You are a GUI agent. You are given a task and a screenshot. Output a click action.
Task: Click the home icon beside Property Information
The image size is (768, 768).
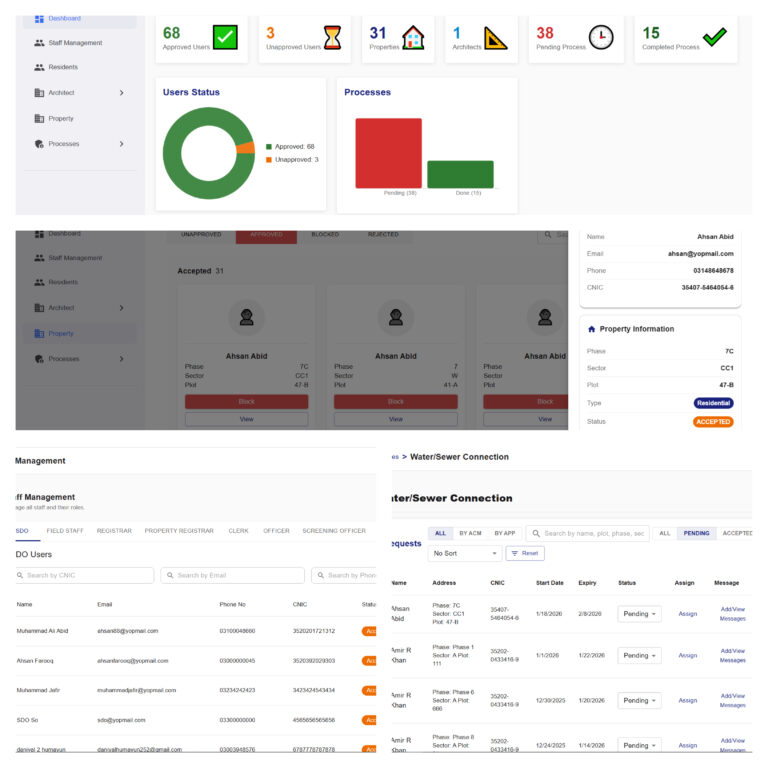click(x=592, y=329)
